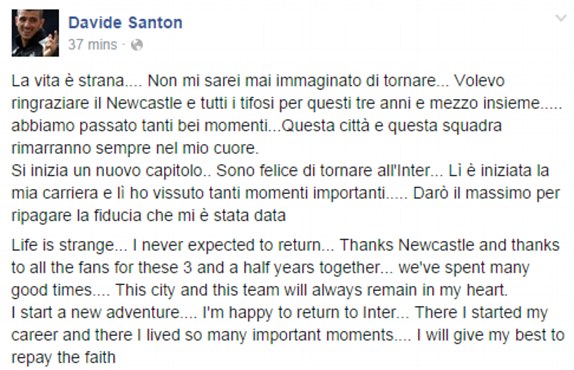Open Davide Santon's profile picture
The width and height of the screenshot is (574, 370).
click(35, 33)
